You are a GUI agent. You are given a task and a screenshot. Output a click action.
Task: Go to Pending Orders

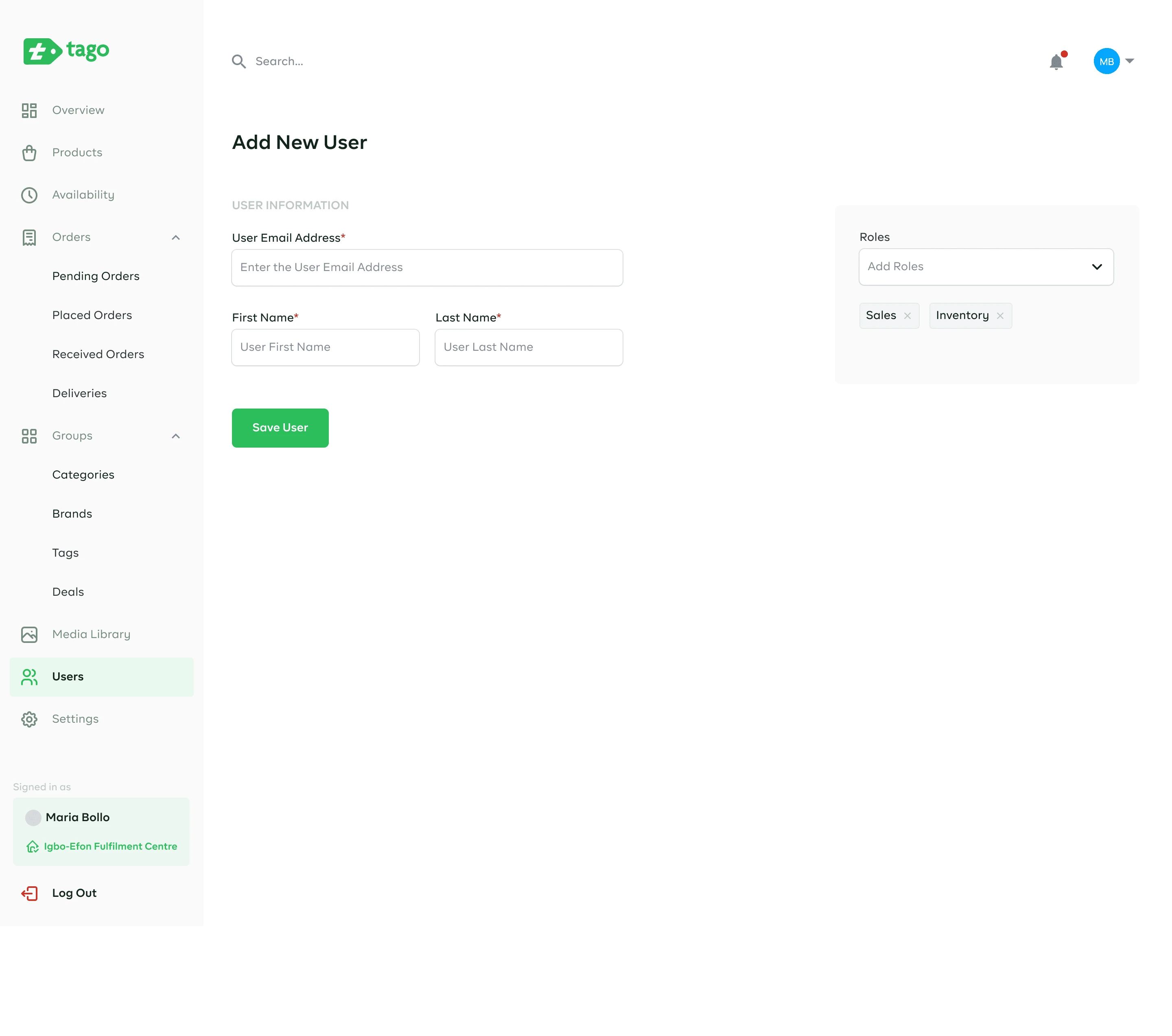tap(96, 276)
